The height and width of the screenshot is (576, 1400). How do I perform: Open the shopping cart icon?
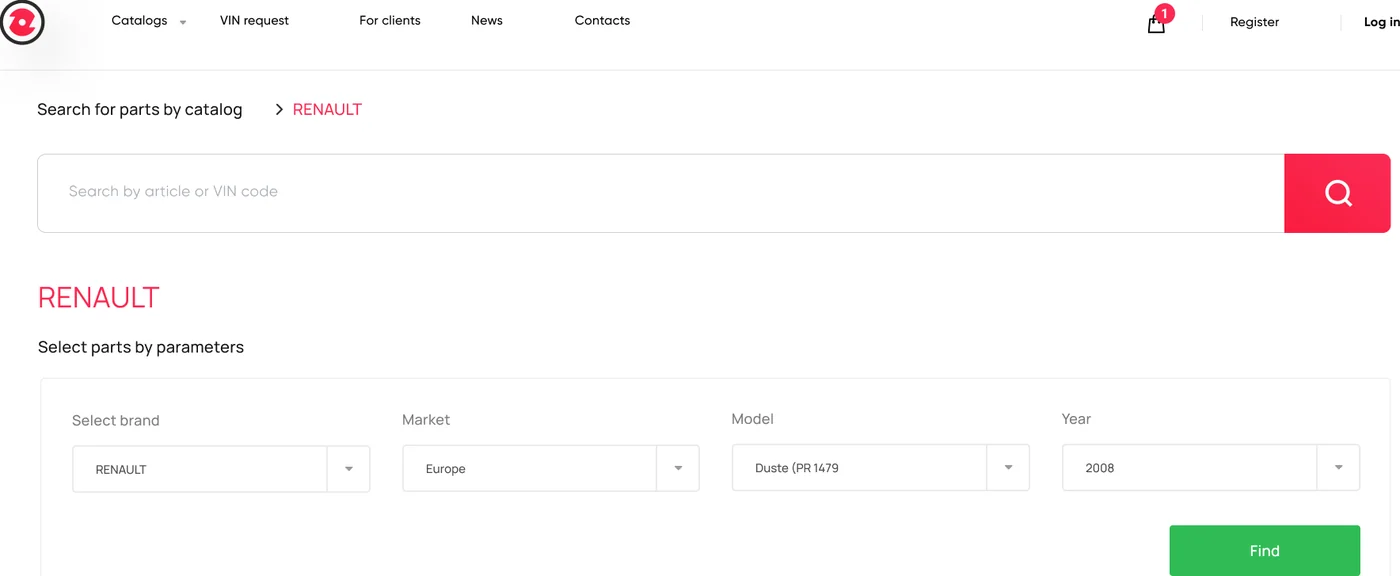1156,25
